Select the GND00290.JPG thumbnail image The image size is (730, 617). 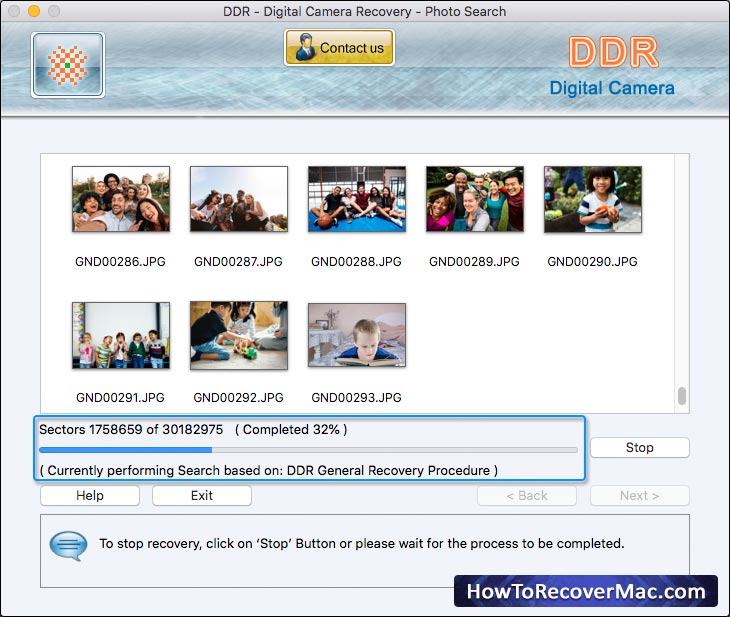pos(593,199)
